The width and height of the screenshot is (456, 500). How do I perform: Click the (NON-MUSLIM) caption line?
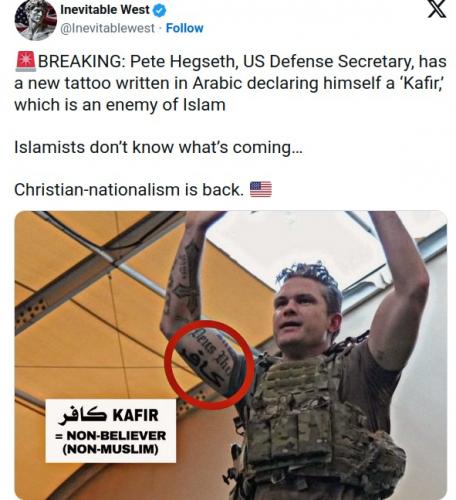point(111,449)
